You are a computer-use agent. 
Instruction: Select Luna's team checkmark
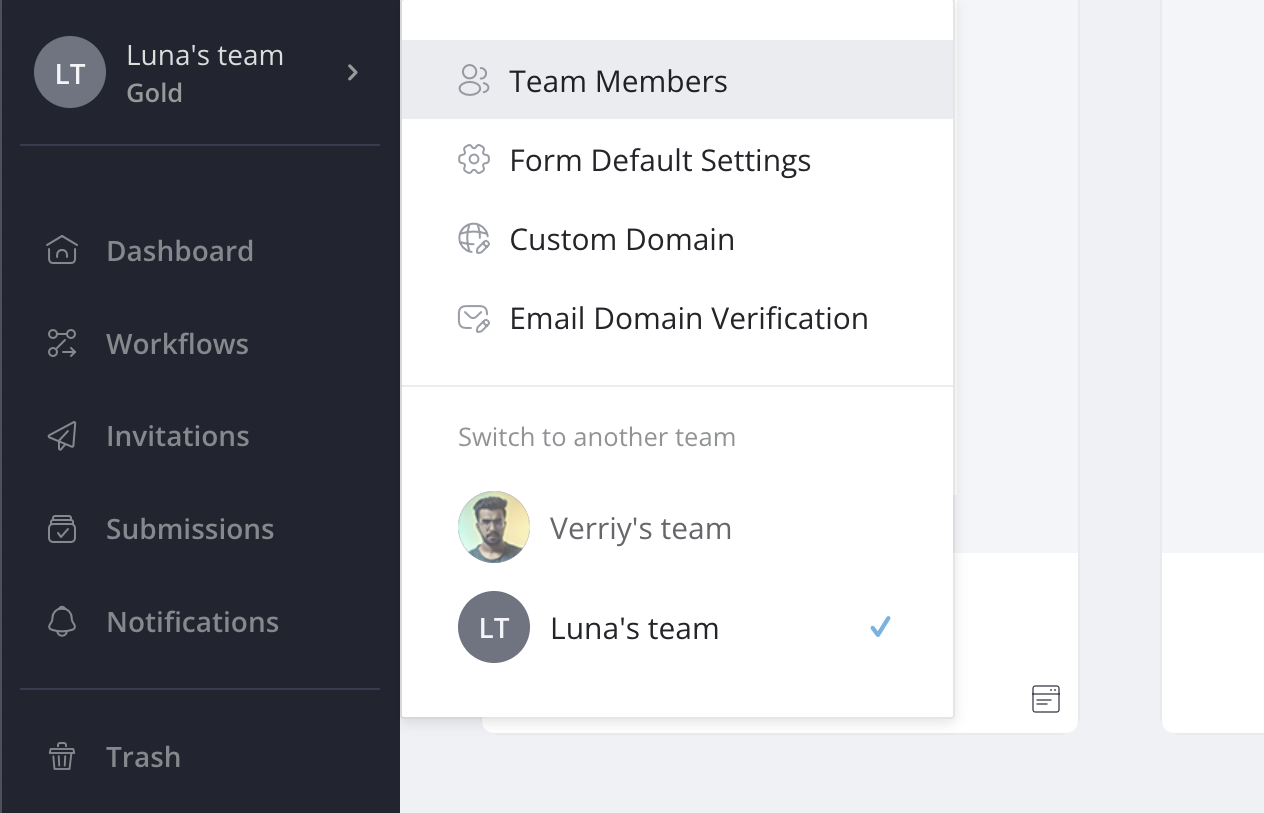[880, 627]
